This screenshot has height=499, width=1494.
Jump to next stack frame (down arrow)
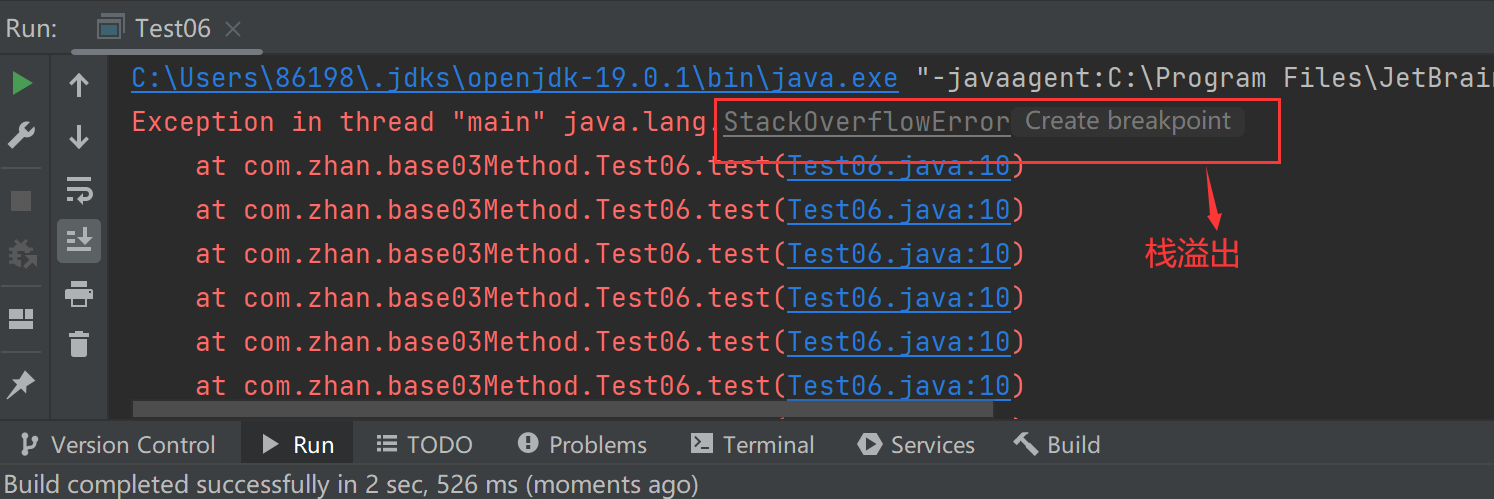pos(79,137)
